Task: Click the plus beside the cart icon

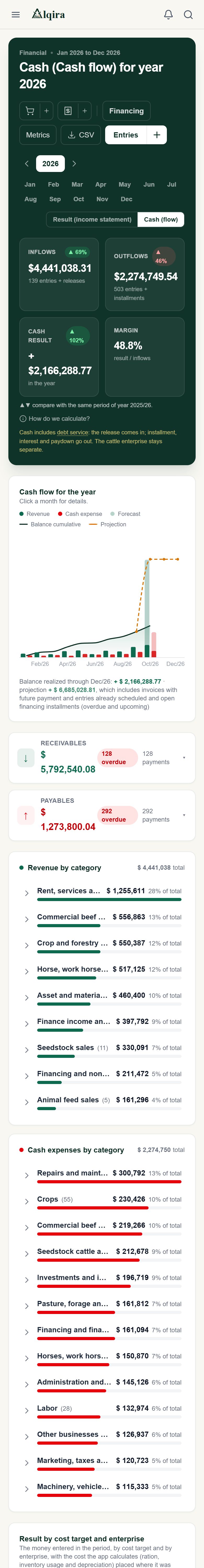Action: (x=46, y=111)
